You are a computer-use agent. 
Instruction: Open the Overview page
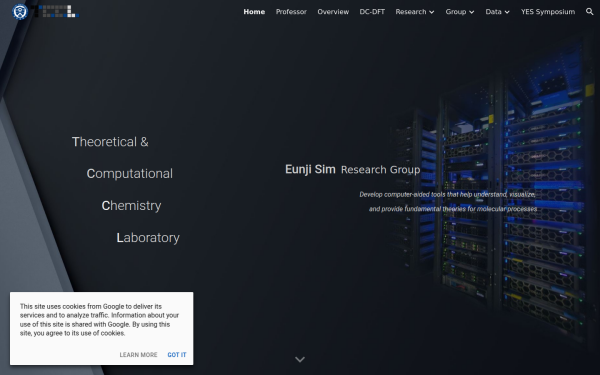[333, 12]
